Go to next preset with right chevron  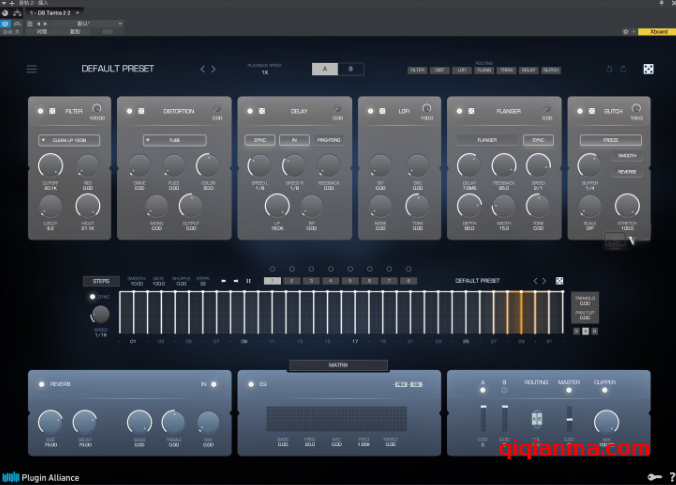click(x=213, y=69)
